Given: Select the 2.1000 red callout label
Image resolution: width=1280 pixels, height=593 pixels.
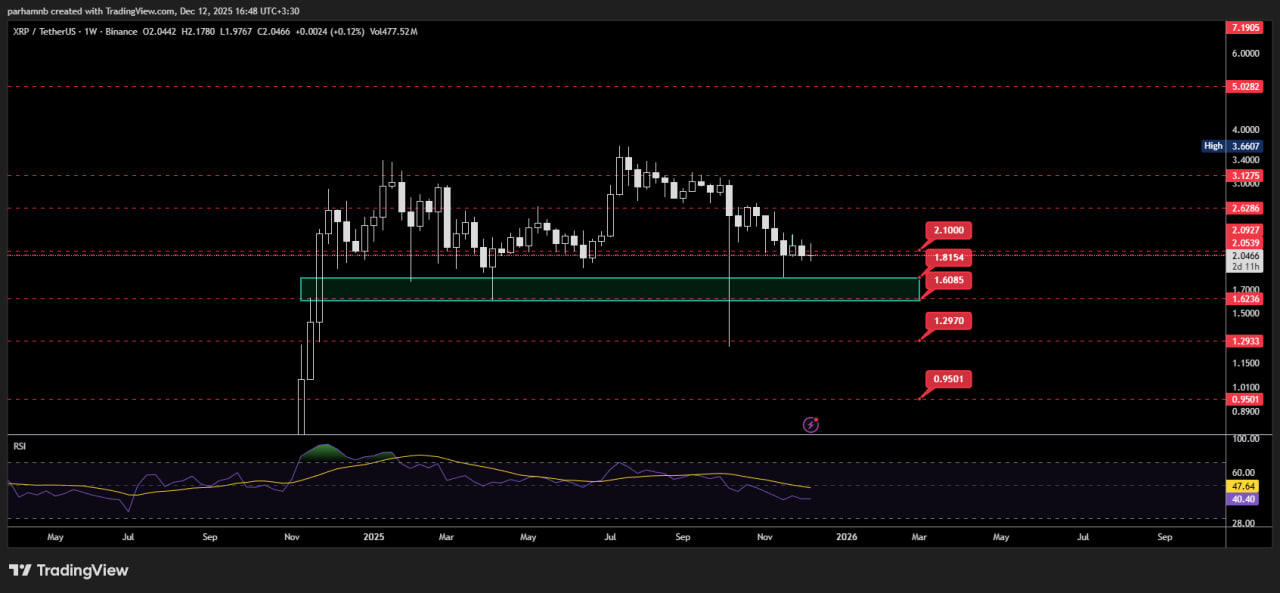Looking at the screenshot, I should tap(948, 231).
